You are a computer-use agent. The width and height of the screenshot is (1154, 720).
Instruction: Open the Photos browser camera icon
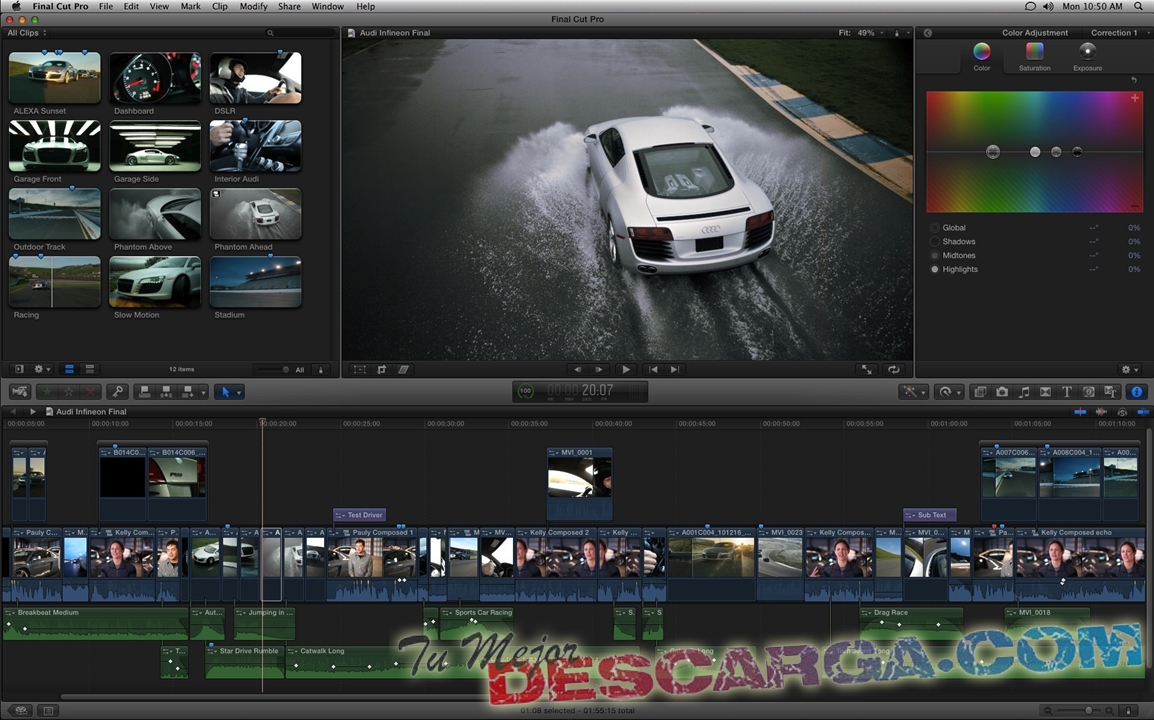[1002, 392]
